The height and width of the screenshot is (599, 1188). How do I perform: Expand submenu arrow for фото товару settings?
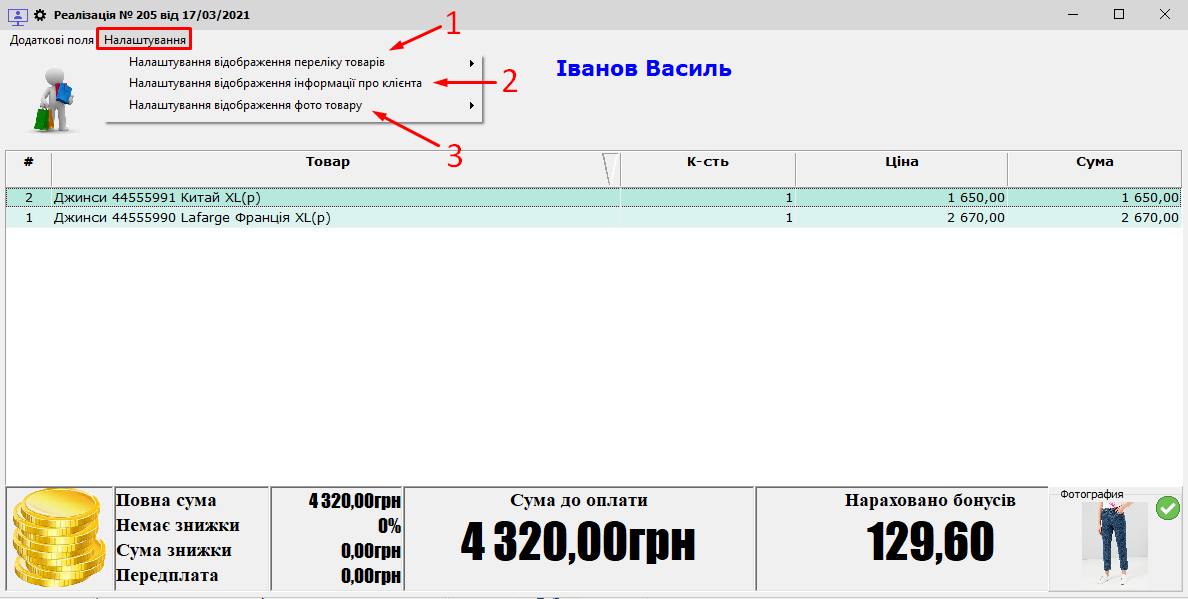click(471, 105)
